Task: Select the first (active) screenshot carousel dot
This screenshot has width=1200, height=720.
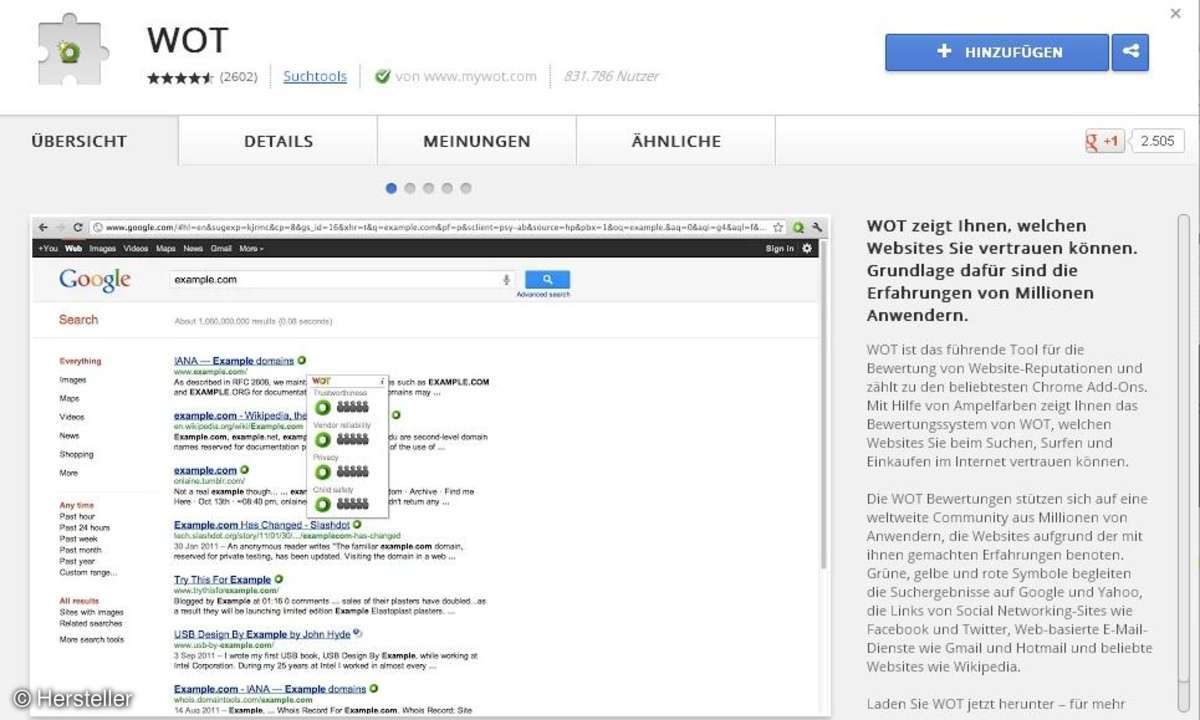Action: (391, 188)
